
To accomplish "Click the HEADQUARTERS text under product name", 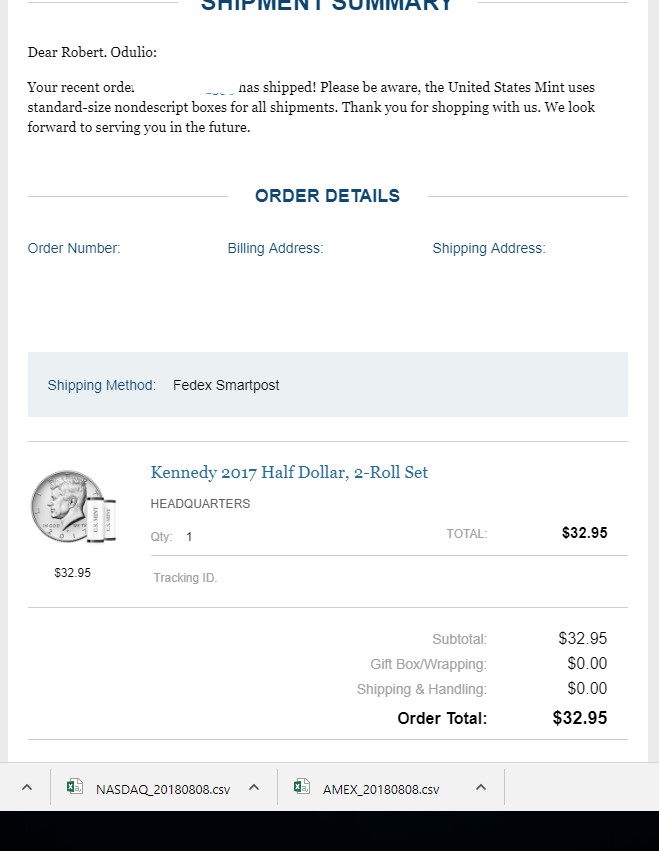I will point(200,504).
